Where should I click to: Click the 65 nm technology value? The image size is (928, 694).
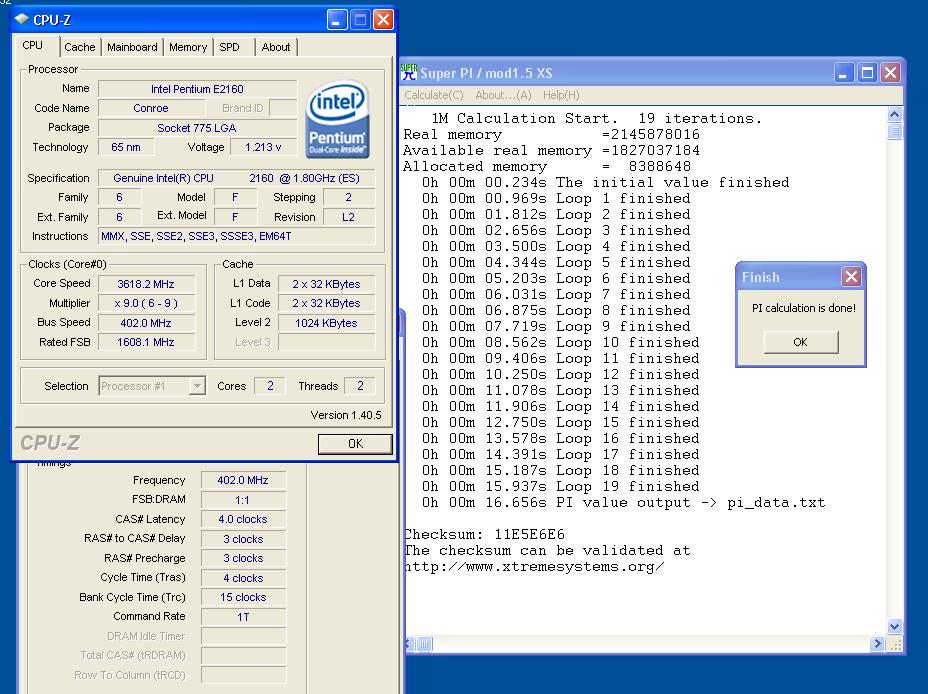126,147
